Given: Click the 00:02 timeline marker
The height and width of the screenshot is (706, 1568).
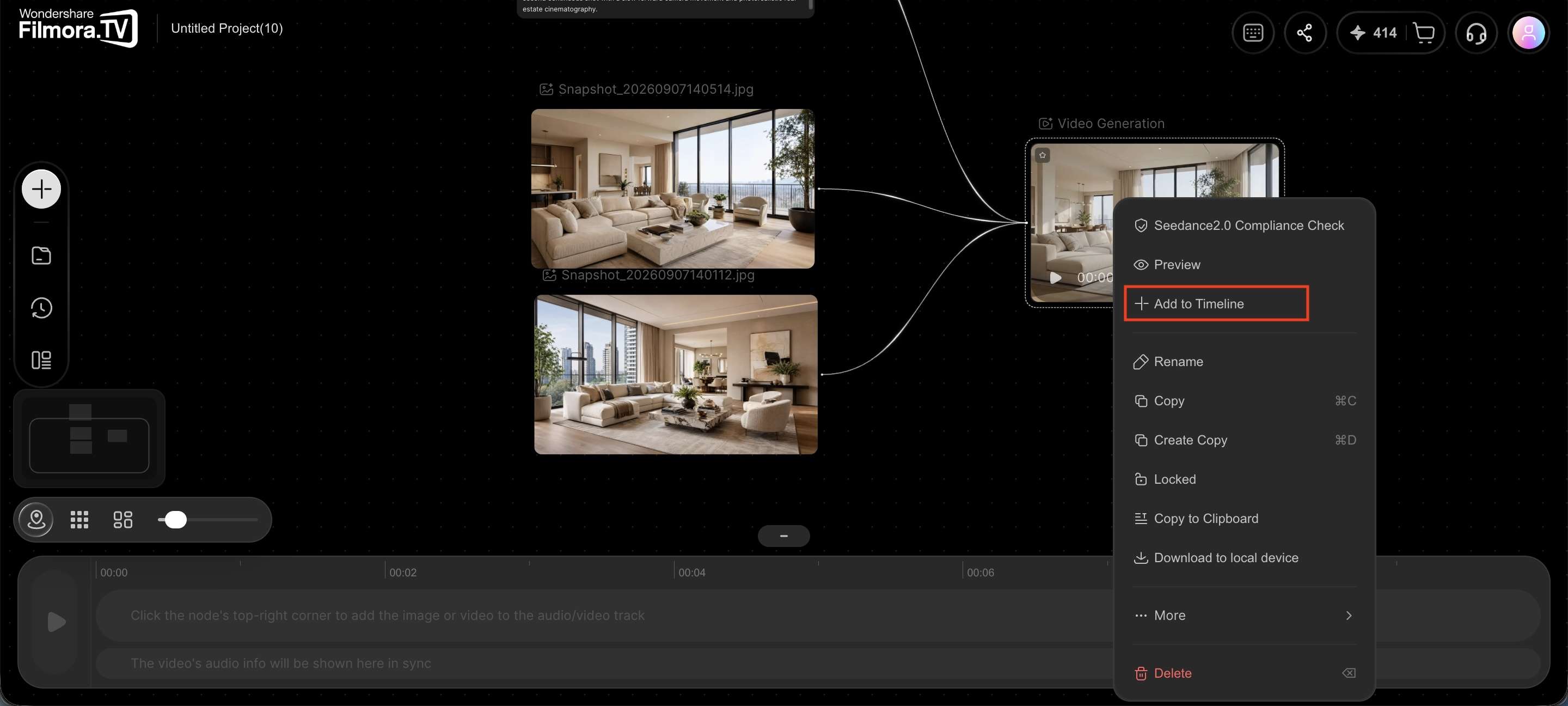Looking at the screenshot, I should pyautogui.click(x=403, y=573).
